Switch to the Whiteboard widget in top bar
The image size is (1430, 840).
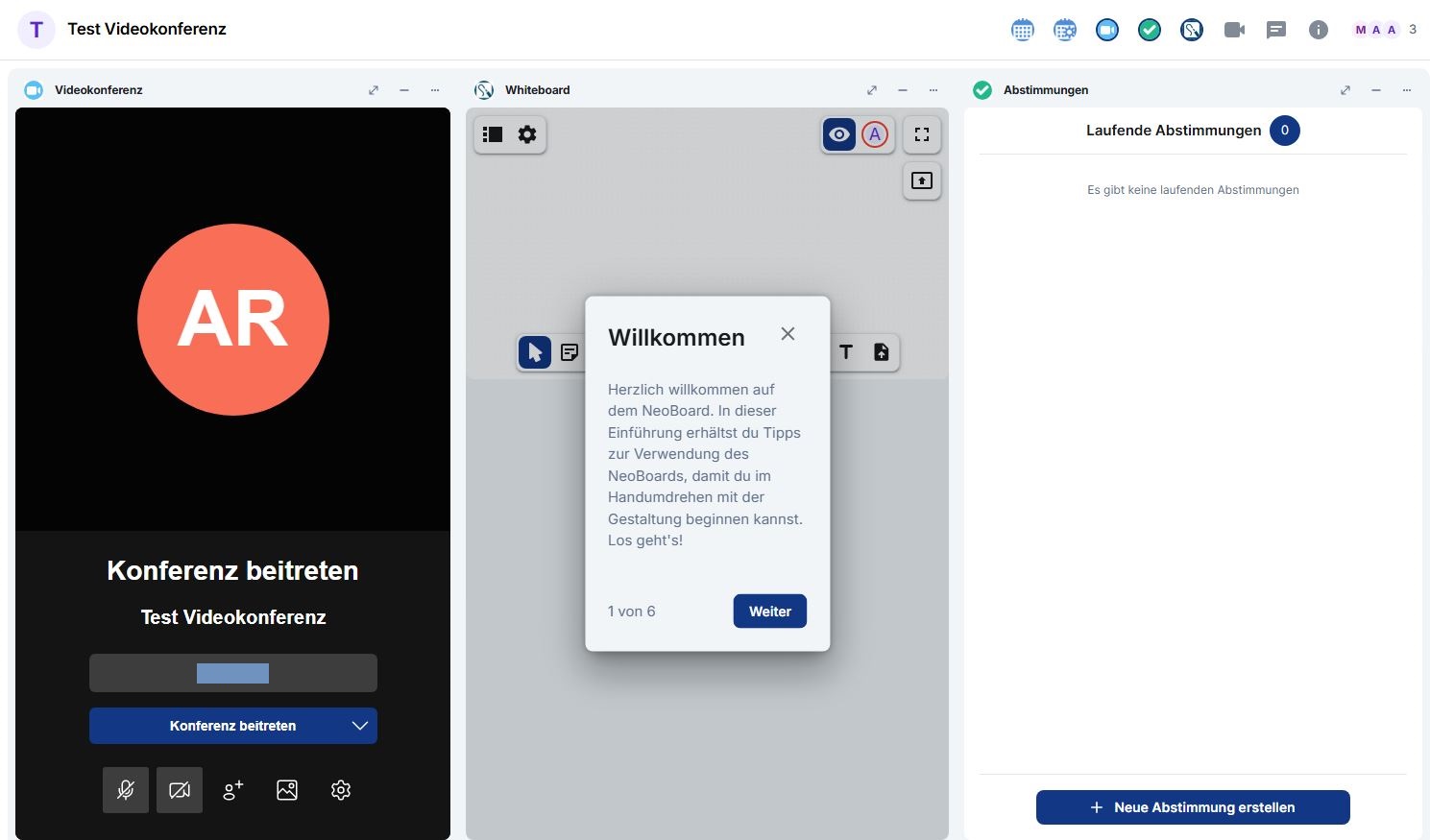[1192, 30]
